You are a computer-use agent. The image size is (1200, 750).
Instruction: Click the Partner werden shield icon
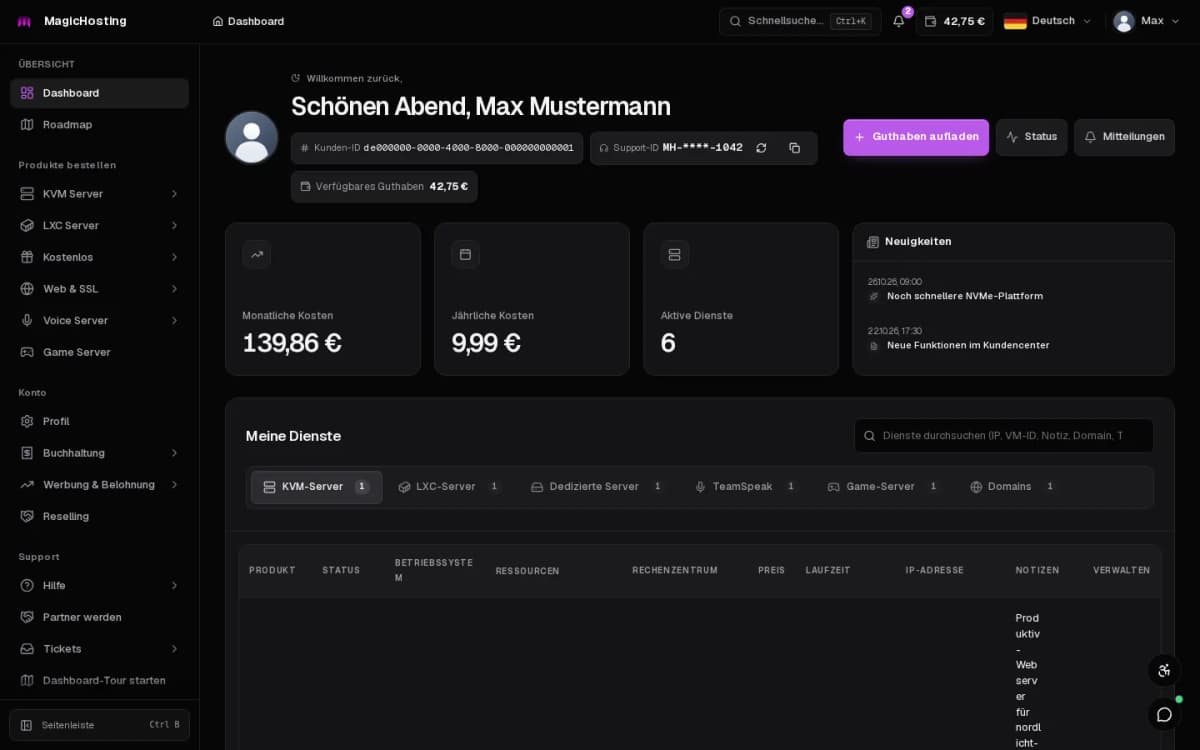27,618
